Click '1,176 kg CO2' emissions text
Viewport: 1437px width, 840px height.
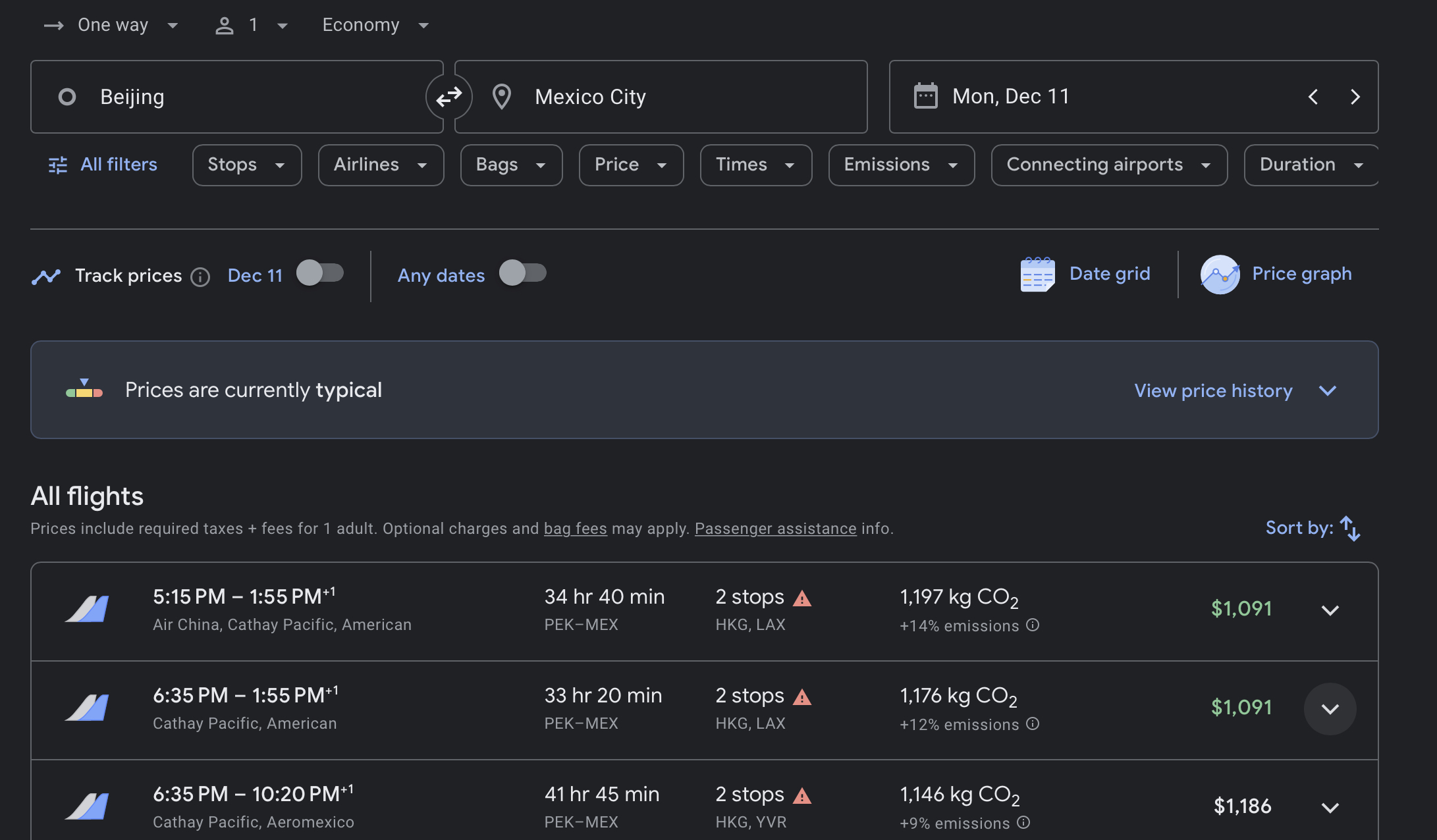[958, 697]
